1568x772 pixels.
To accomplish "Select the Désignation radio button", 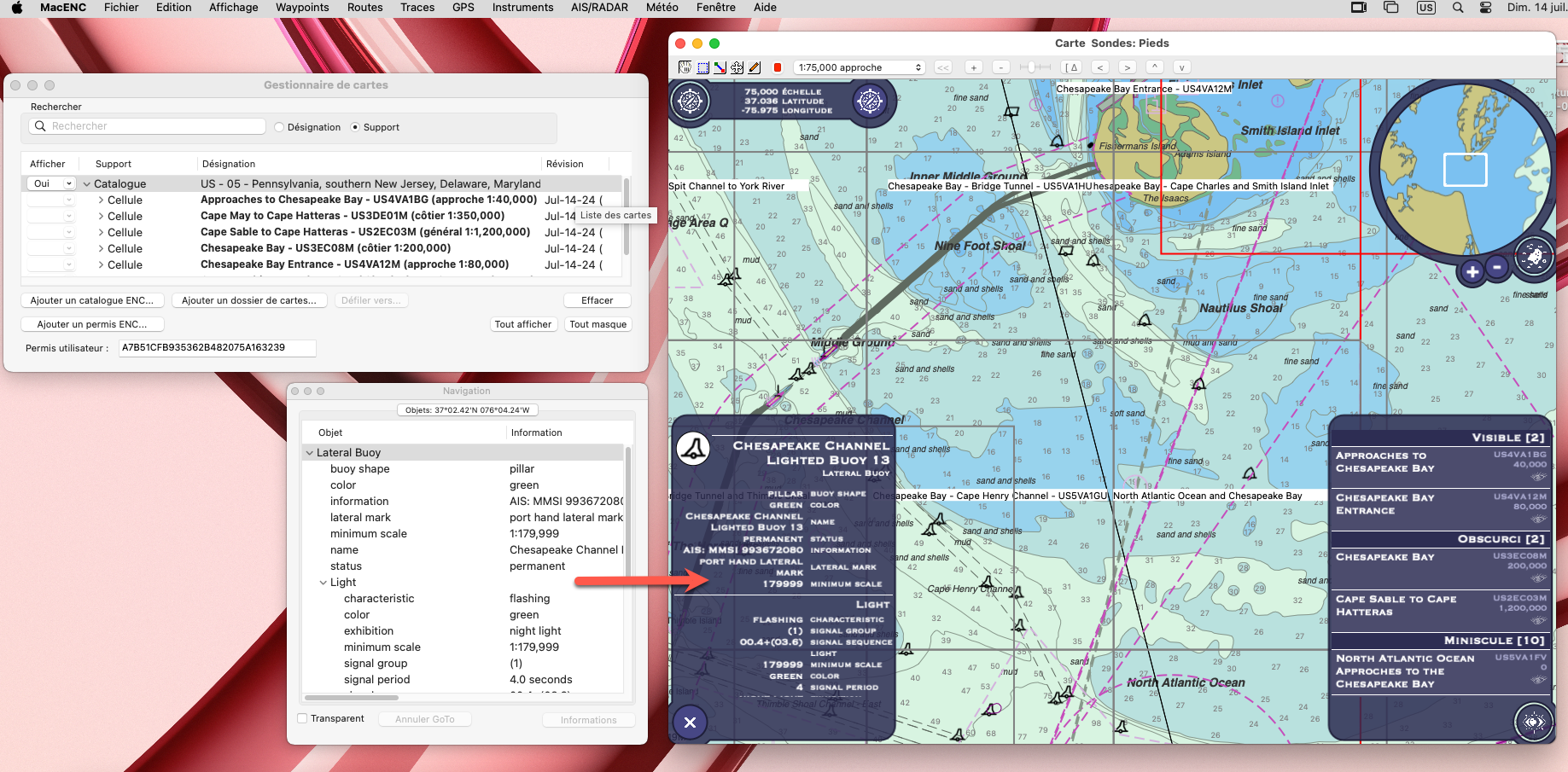I will tap(279, 127).
